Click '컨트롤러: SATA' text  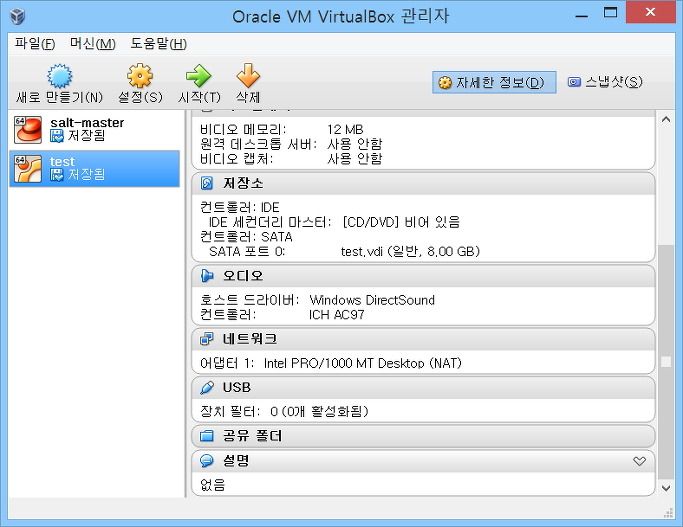pos(246,237)
